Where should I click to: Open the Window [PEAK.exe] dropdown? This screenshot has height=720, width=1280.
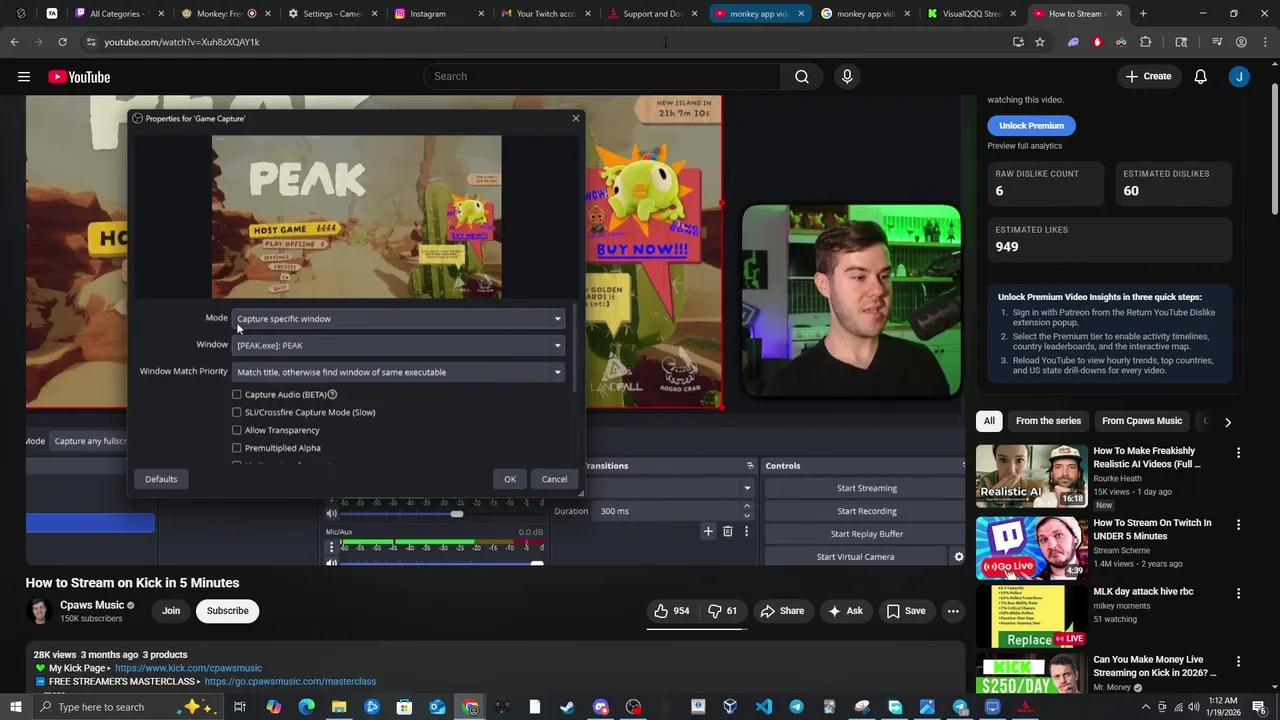click(399, 345)
